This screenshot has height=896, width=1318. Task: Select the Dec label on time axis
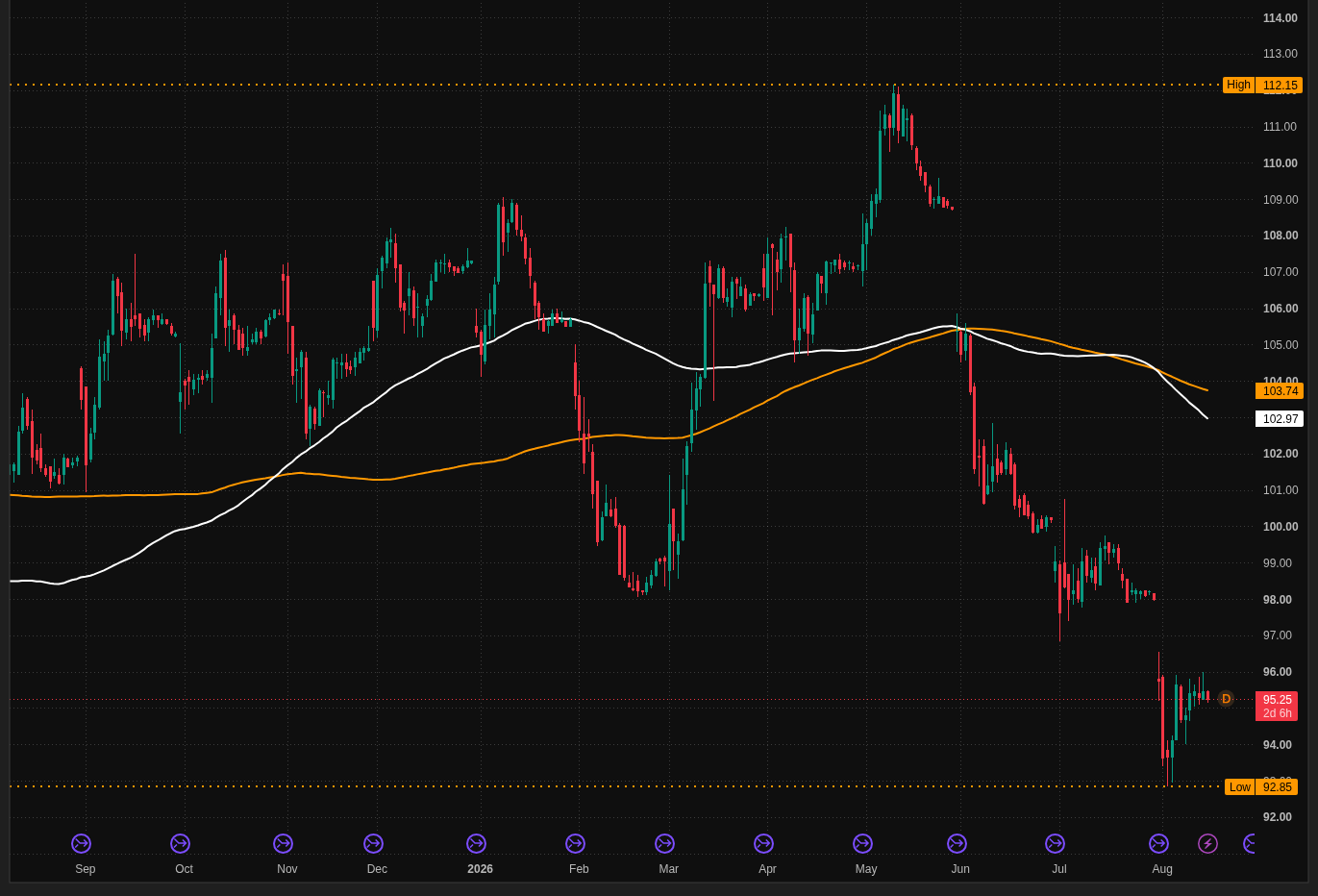(377, 869)
